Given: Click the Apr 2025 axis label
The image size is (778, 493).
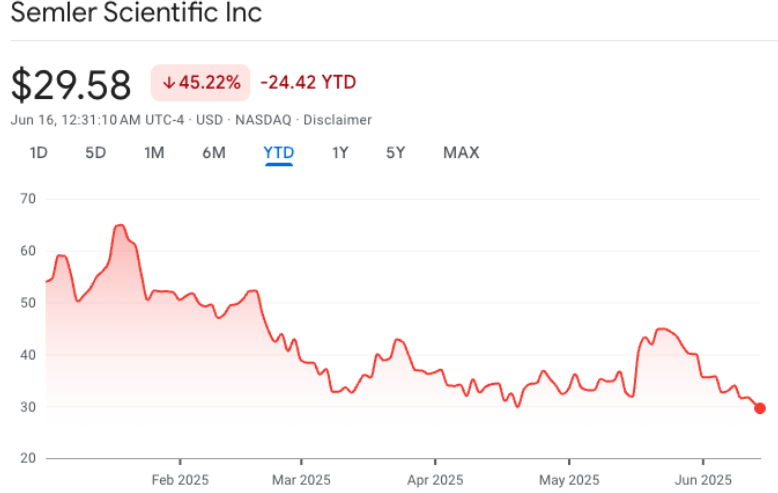Looking at the screenshot, I should [x=435, y=480].
